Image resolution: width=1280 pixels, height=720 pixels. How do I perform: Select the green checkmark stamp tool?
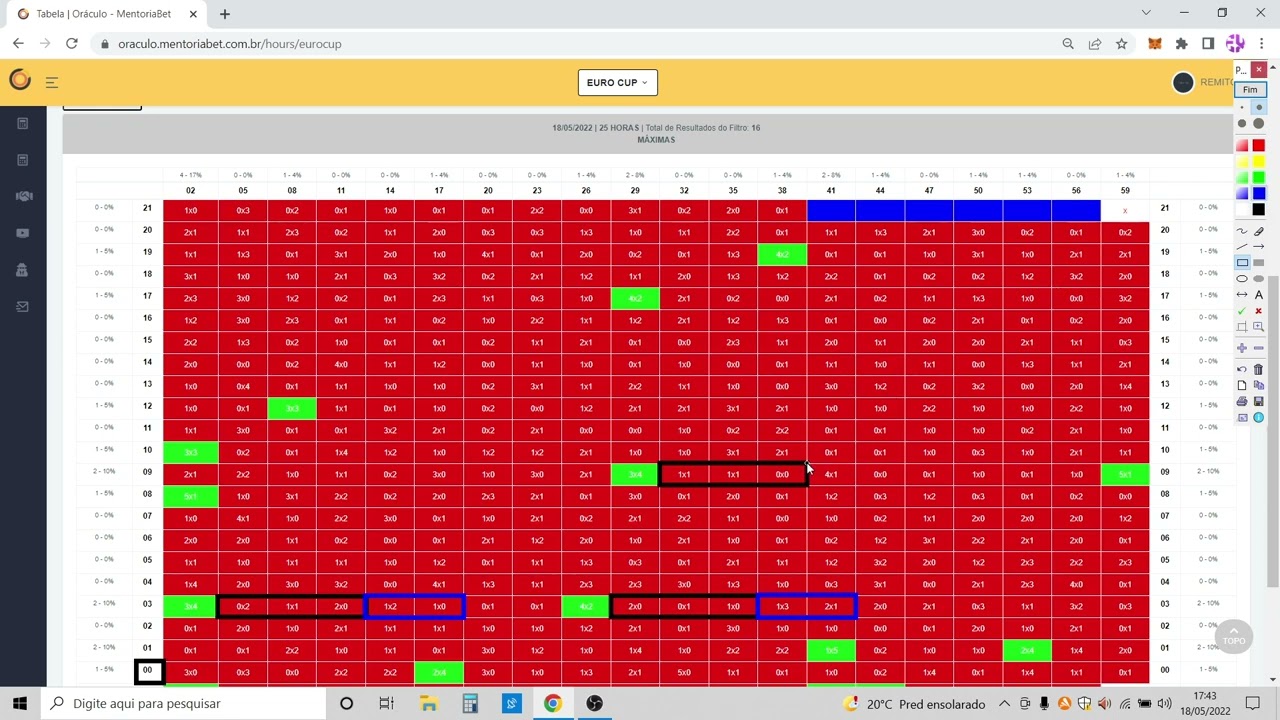1242,311
